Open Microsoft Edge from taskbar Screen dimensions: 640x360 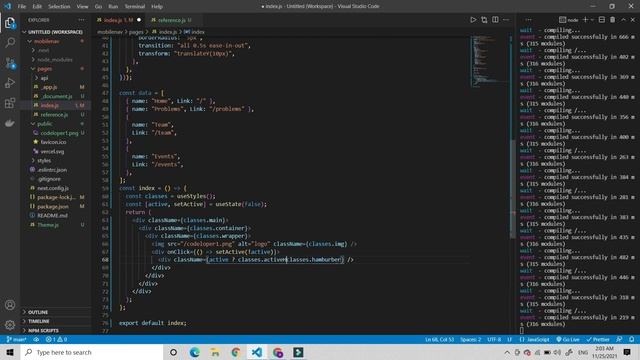tap(194, 352)
